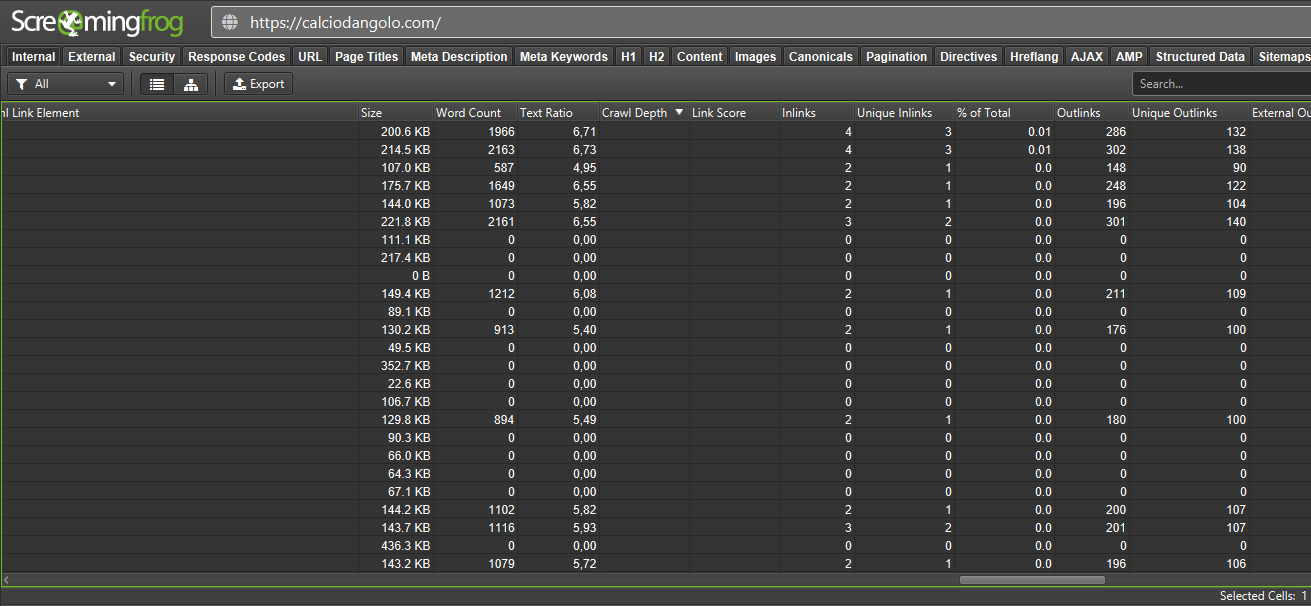
Task: Export the crawl data
Action: (259, 84)
